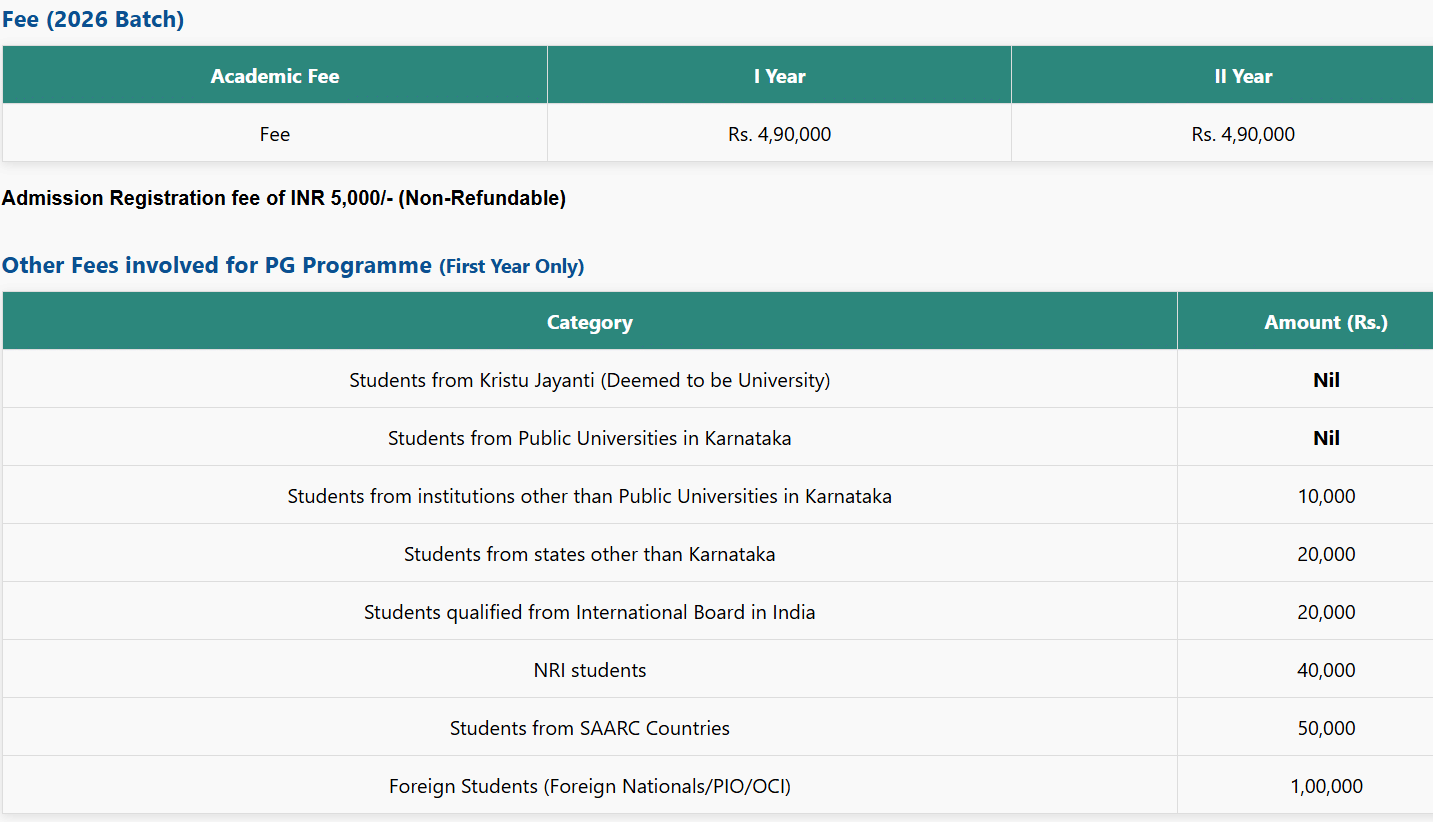Image resolution: width=1433 pixels, height=822 pixels.
Task: Select the Rs. 4,90,000 fee under II Year
Action: point(1243,134)
